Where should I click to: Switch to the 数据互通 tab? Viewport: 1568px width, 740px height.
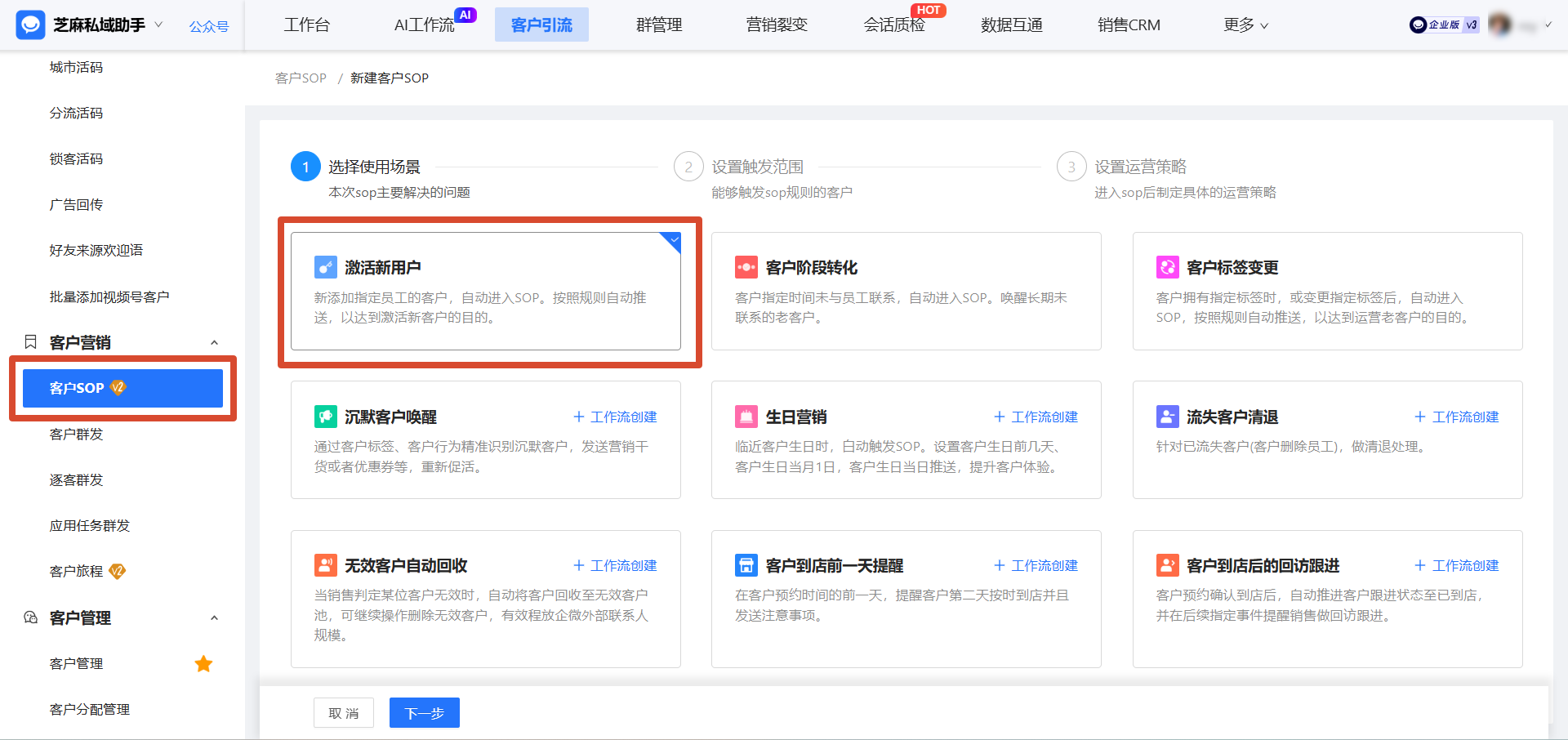pos(1012,25)
